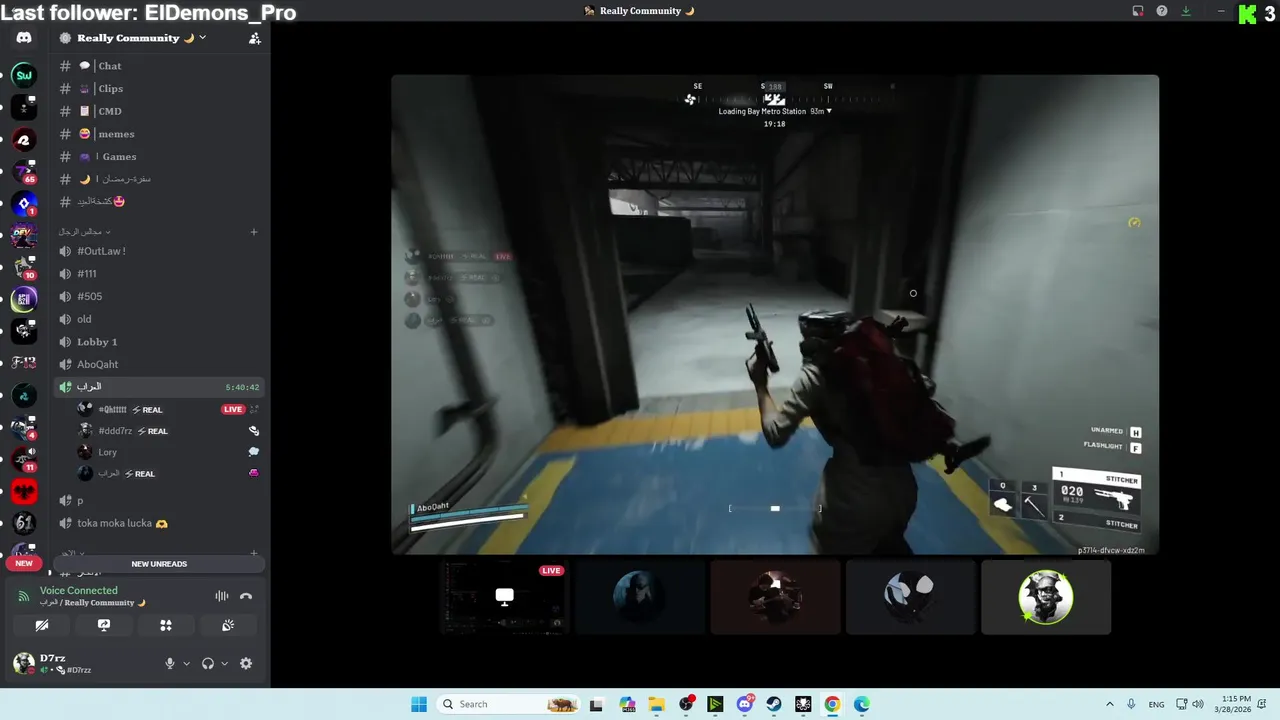Open User Settings gear
Image resolution: width=1280 pixels, height=720 pixels.
coord(246,664)
